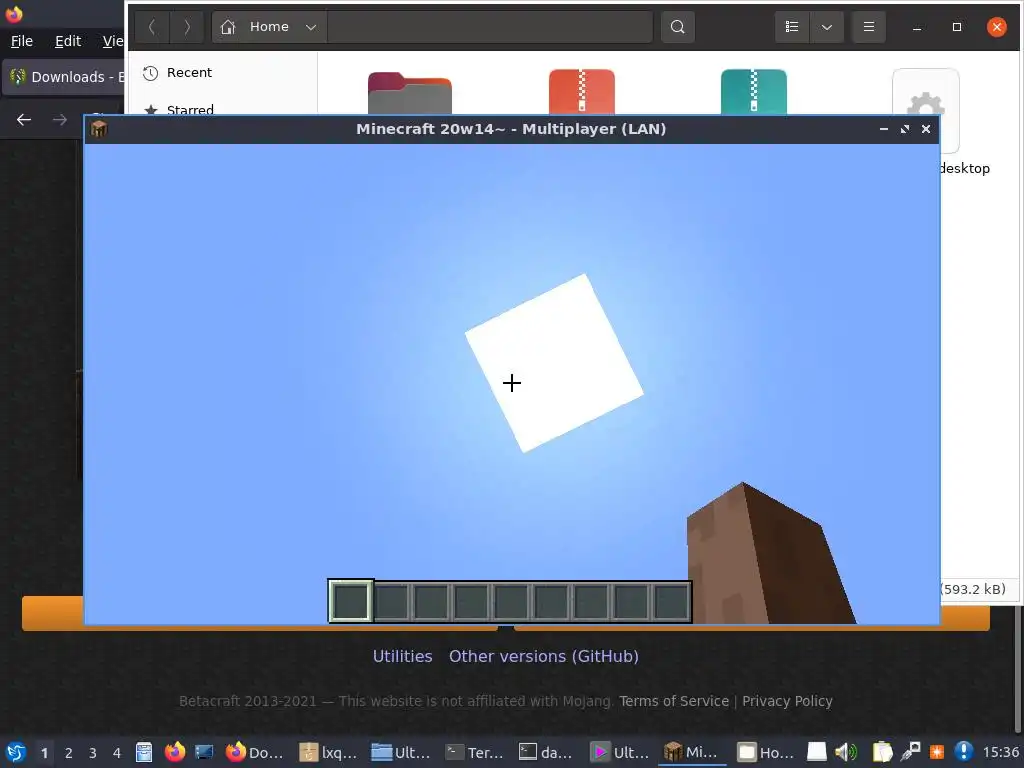Switch to workspace 4
This screenshot has height=768, width=1024.
tap(117, 753)
